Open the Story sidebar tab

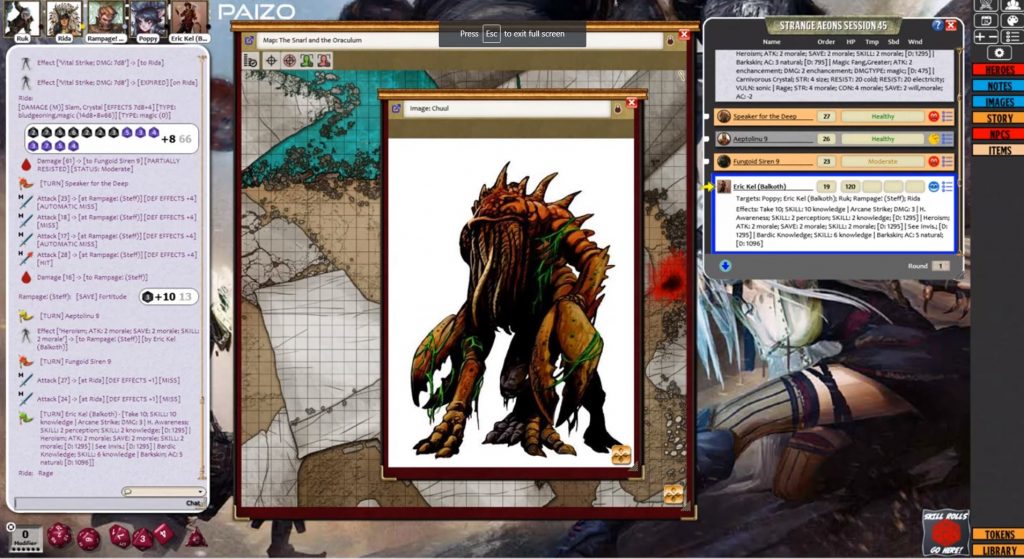[x=998, y=118]
